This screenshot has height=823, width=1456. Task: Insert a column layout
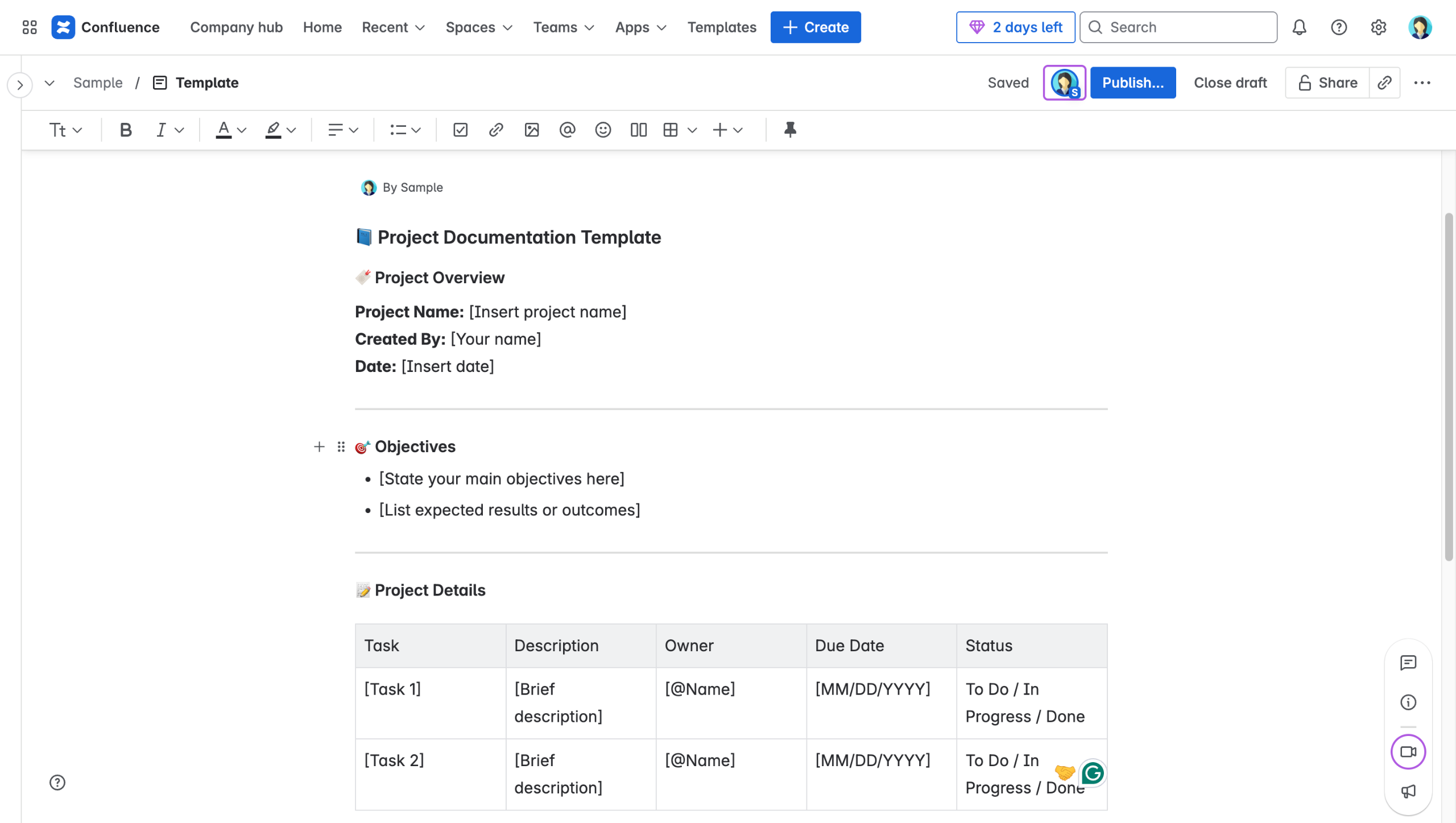[638, 130]
